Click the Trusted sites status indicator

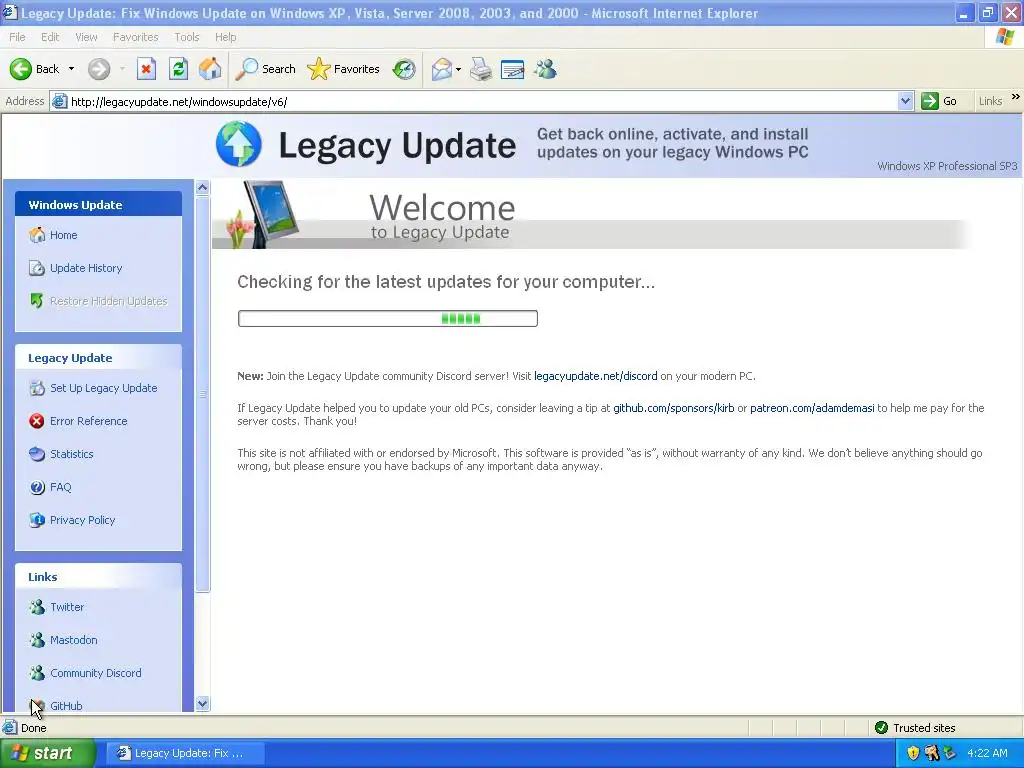point(915,728)
